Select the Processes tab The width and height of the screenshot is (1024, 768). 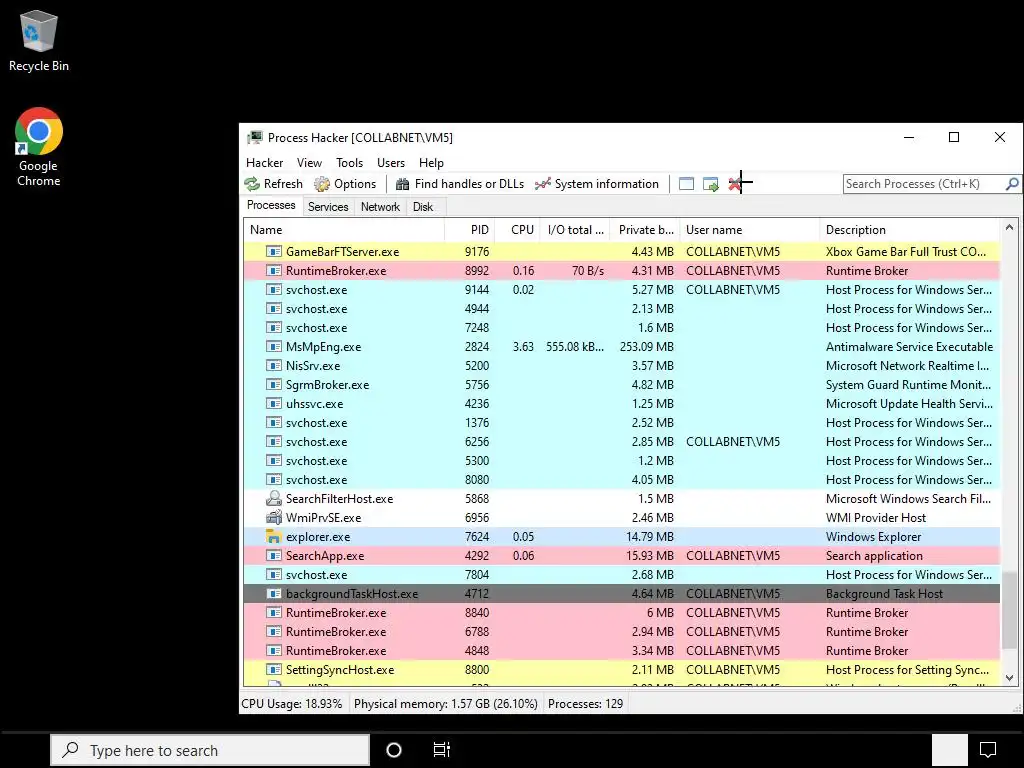271,205
